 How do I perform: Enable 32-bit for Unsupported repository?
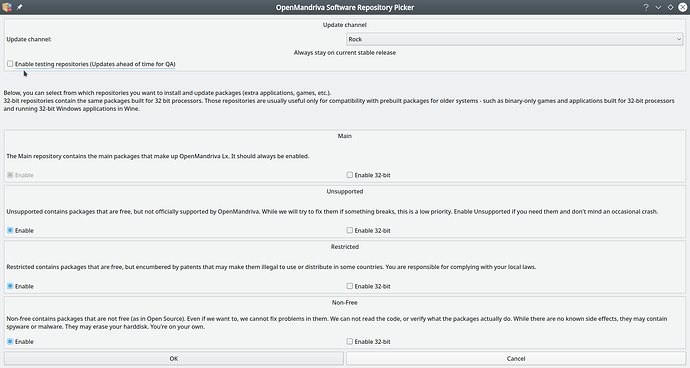pyautogui.click(x=349, y=230)
